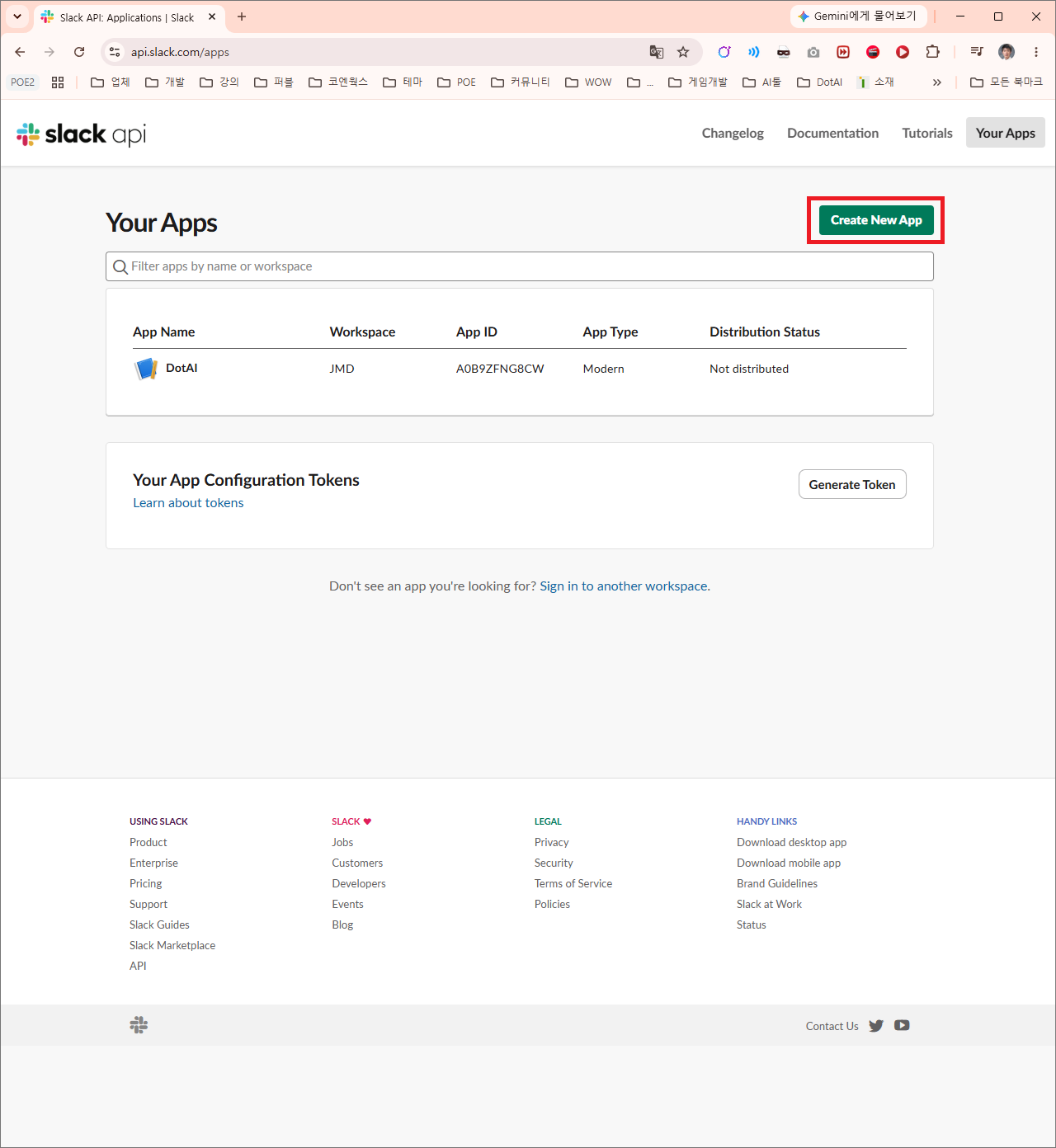The width and height of the screenshot is (1056, 1148).
Task: Click Sign in to another workspace link
Action: click(624, 586)
